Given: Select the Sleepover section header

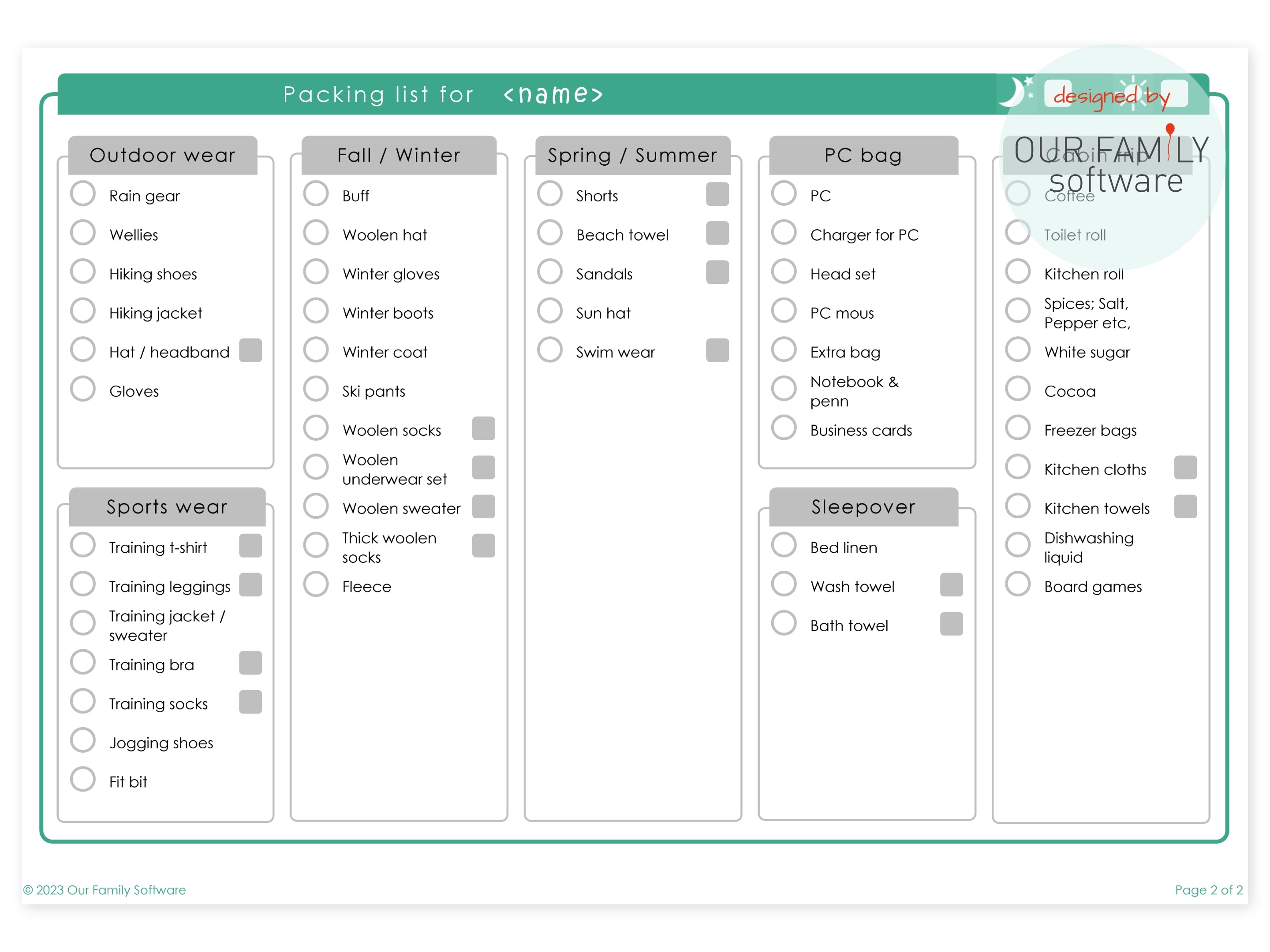Looking at the screenshot, I should [863, 507].
